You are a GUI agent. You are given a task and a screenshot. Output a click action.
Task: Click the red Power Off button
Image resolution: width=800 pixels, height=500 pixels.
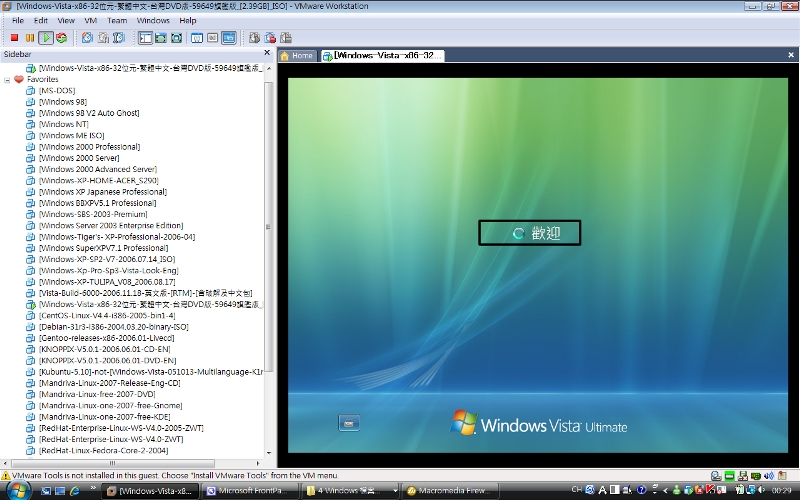(14, 38)
